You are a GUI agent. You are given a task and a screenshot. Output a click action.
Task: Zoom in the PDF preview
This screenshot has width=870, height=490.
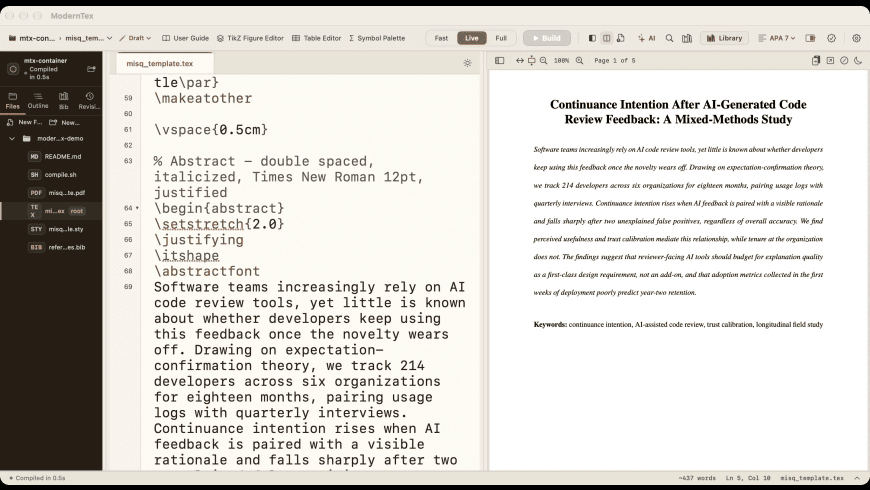coord(579,60)
